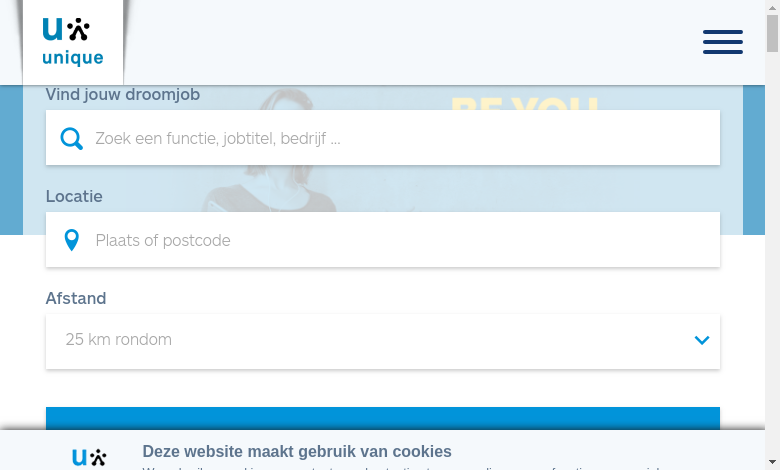780x470 pixels.
Task: Click the cookie notice description text
Action: (403, 468)
